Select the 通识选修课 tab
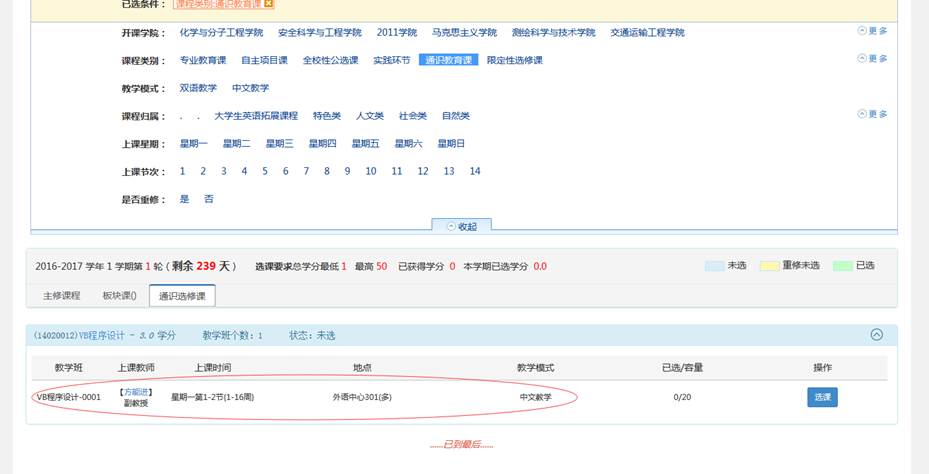 pyautogui.click(x=182, y=296)
